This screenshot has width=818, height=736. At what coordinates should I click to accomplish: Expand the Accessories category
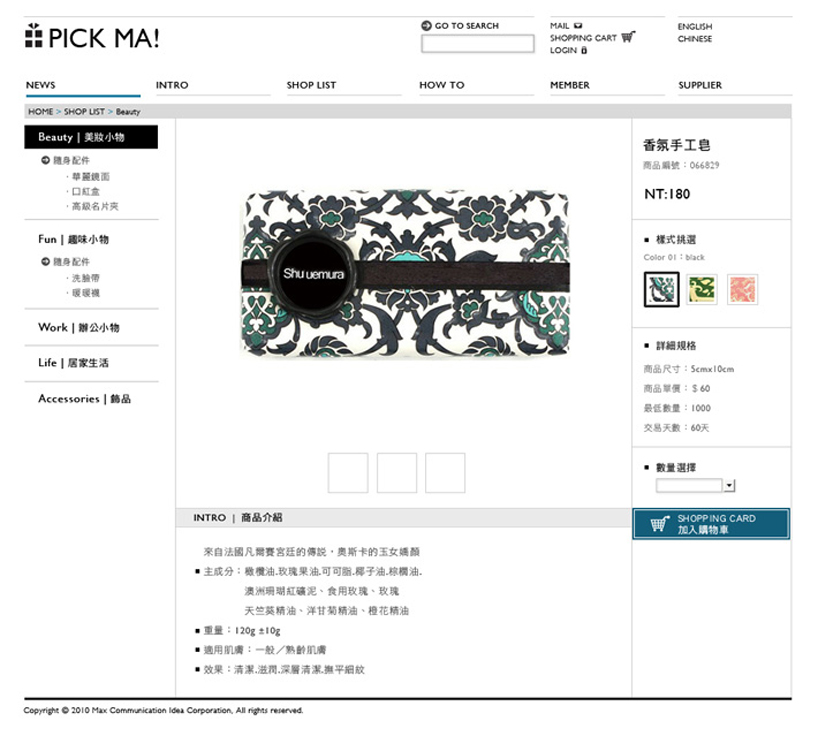[x=85, y=399]
